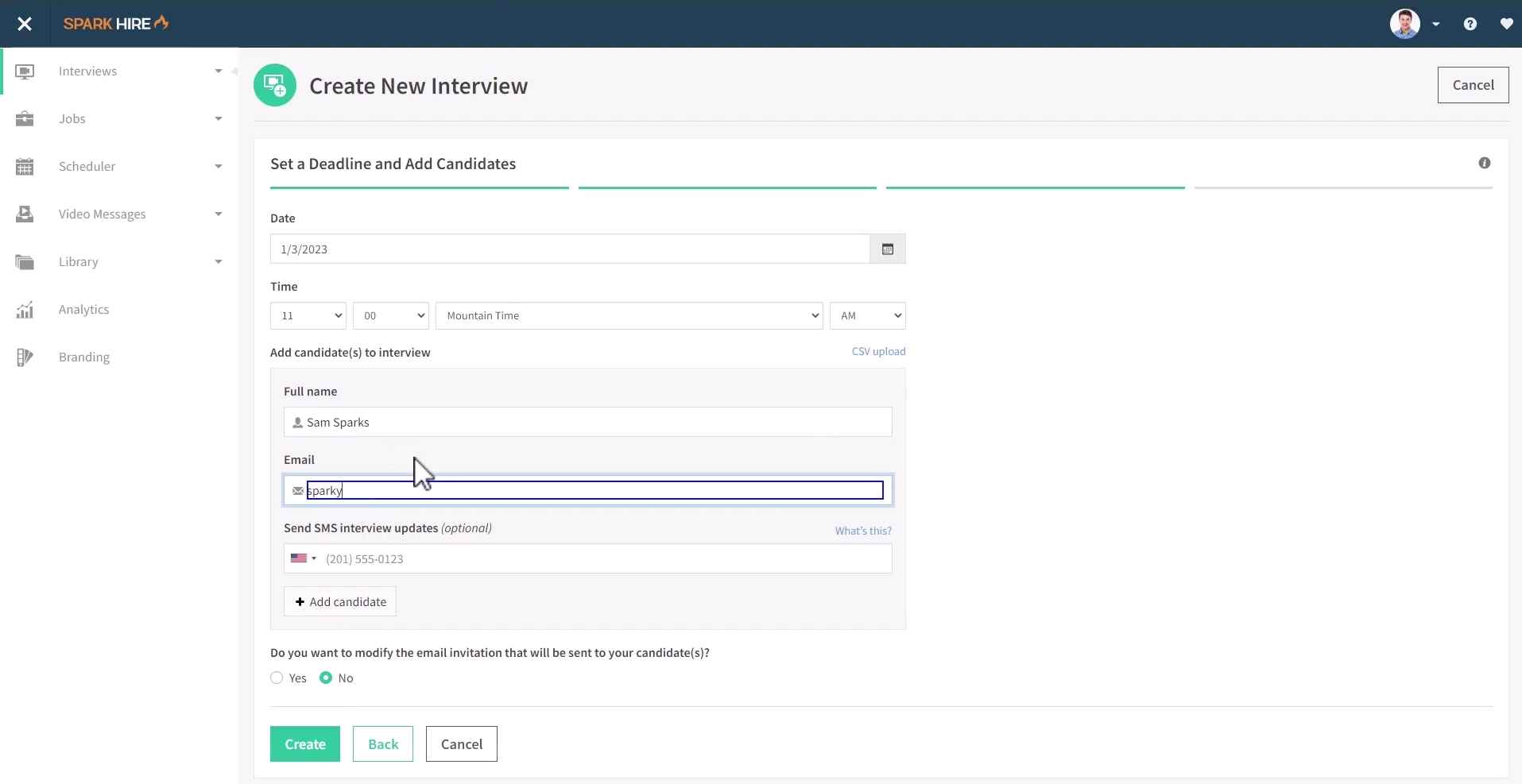Click the CSV upload link
This screenshot has width=1522, height=784.
pyautogui.click(x=878, y=351)
